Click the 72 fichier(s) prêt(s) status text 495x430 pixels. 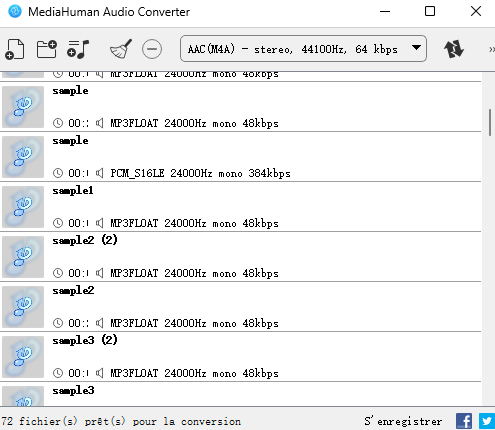pos(121,421)
